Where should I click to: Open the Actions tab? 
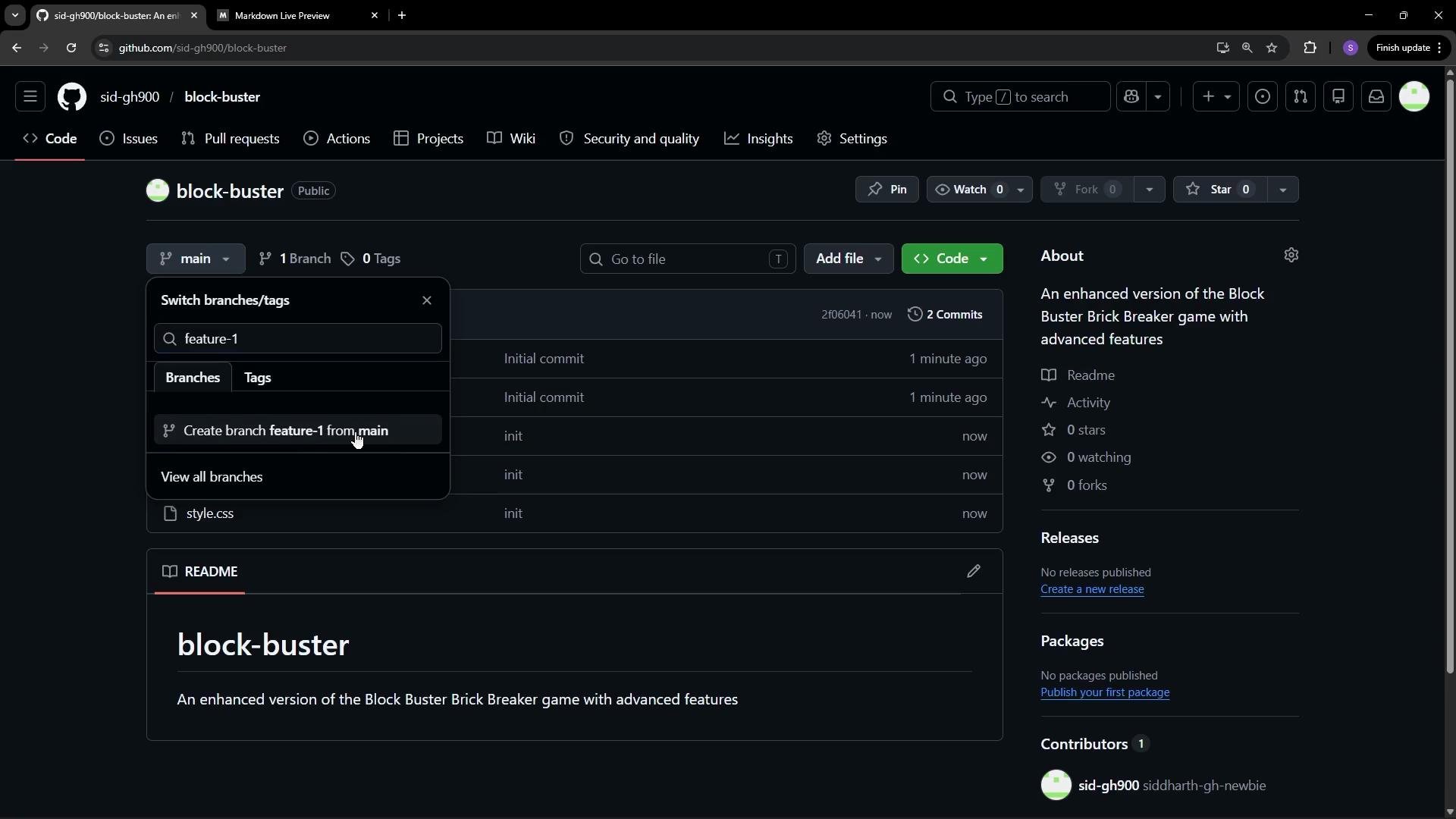point(337,139)
